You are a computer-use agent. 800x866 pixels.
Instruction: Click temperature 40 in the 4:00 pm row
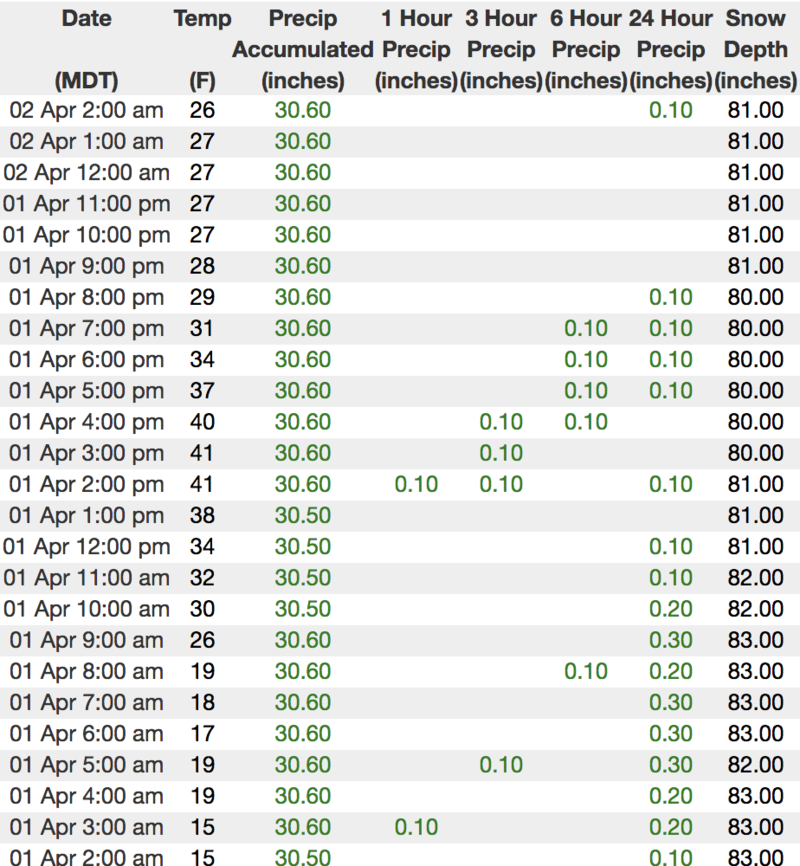(x=202, y=422)
